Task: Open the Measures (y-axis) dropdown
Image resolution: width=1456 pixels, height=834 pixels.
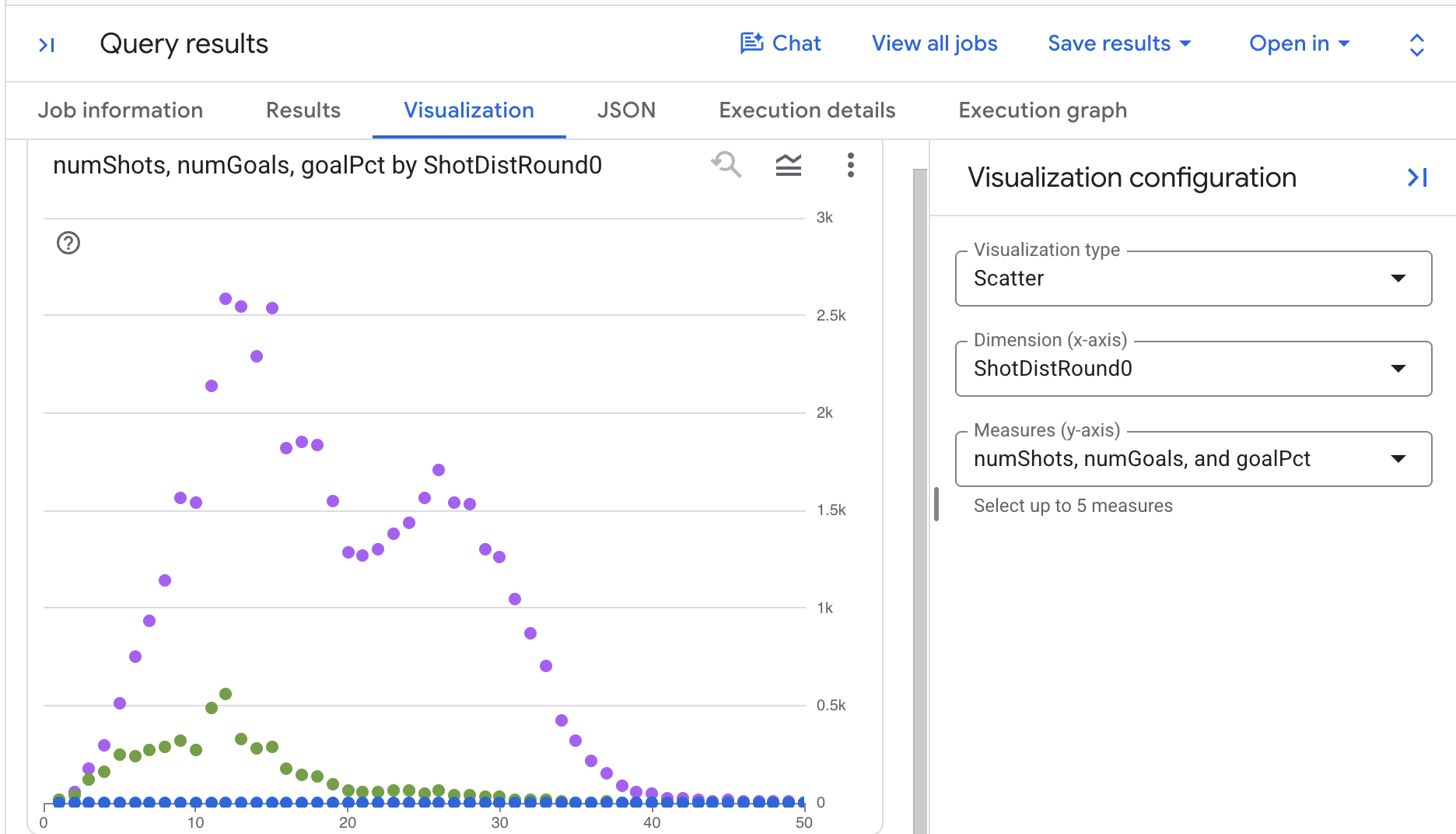Action: 1193,459
